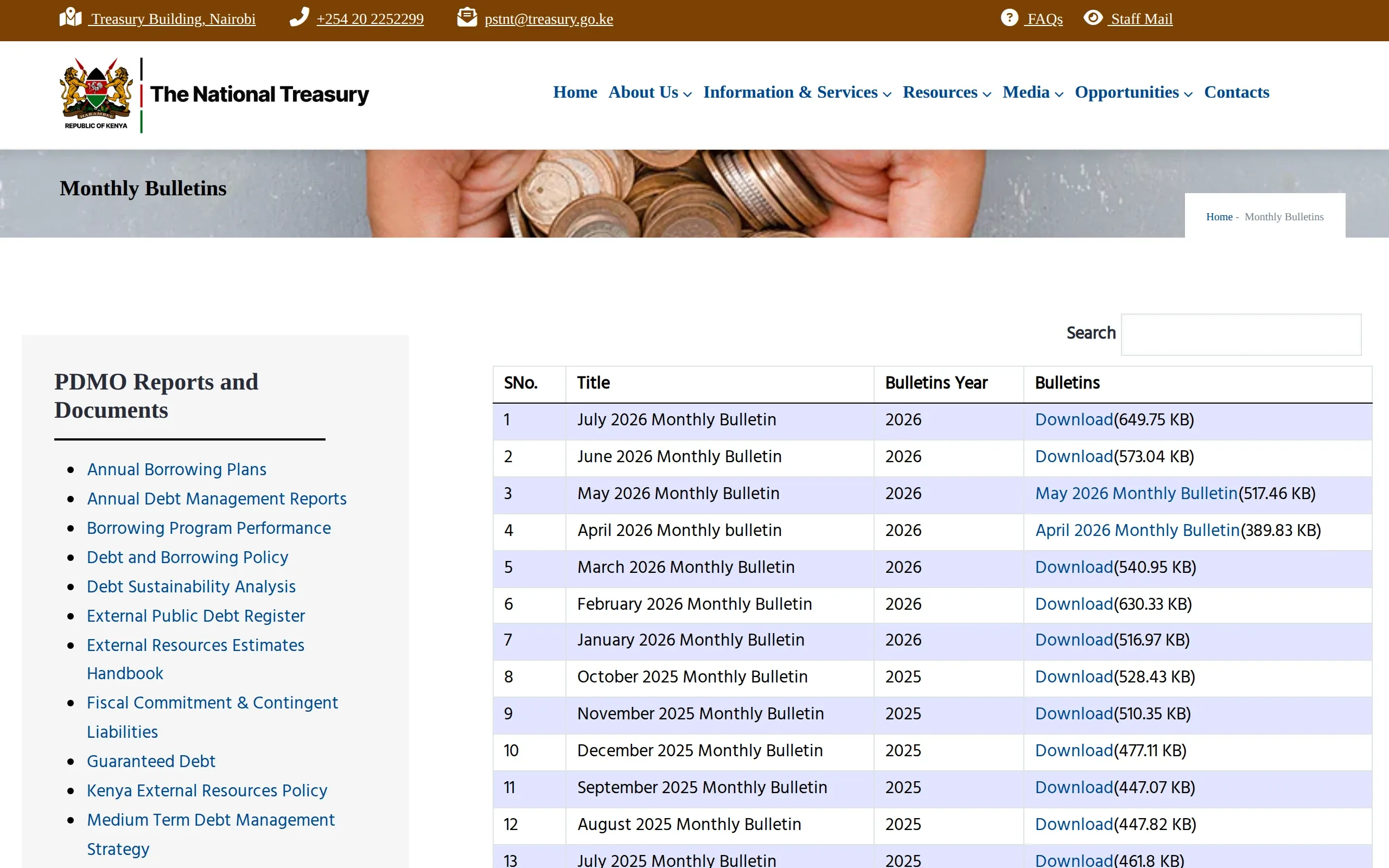Screen dimensions: 1389x868
Task: Download the March 2026 bulletin (540.95 KB)
Action: point(1073,567)
